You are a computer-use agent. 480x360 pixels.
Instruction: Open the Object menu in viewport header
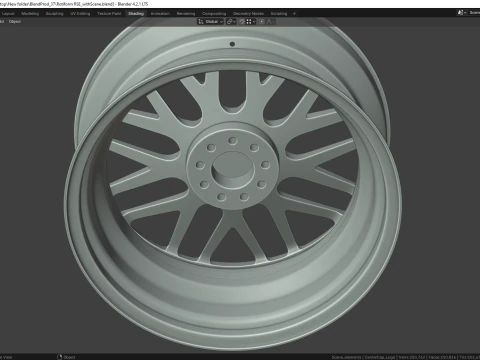point(15,22)
